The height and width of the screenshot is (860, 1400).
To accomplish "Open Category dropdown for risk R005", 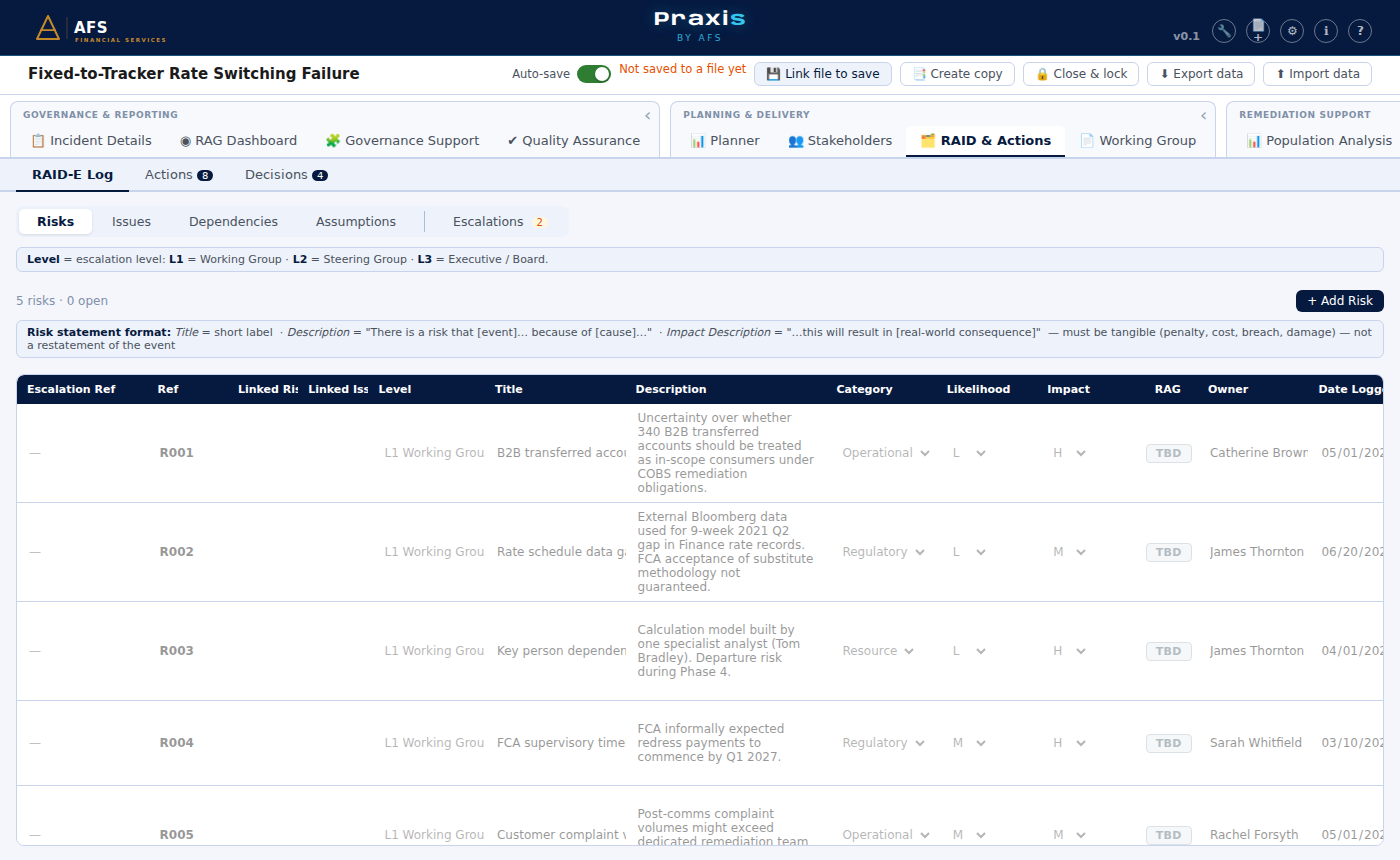I will [886, 835].
